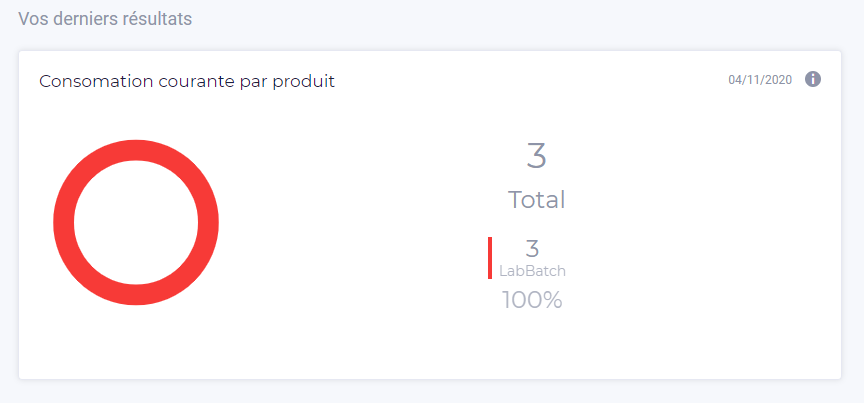Click the word 'produit' in the card title
Viewport: 864px width, 403px height.
pos(304,82)
